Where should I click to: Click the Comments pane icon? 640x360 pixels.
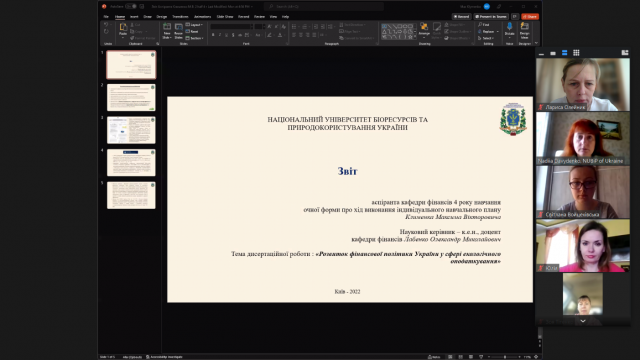[x=515, y=17]
